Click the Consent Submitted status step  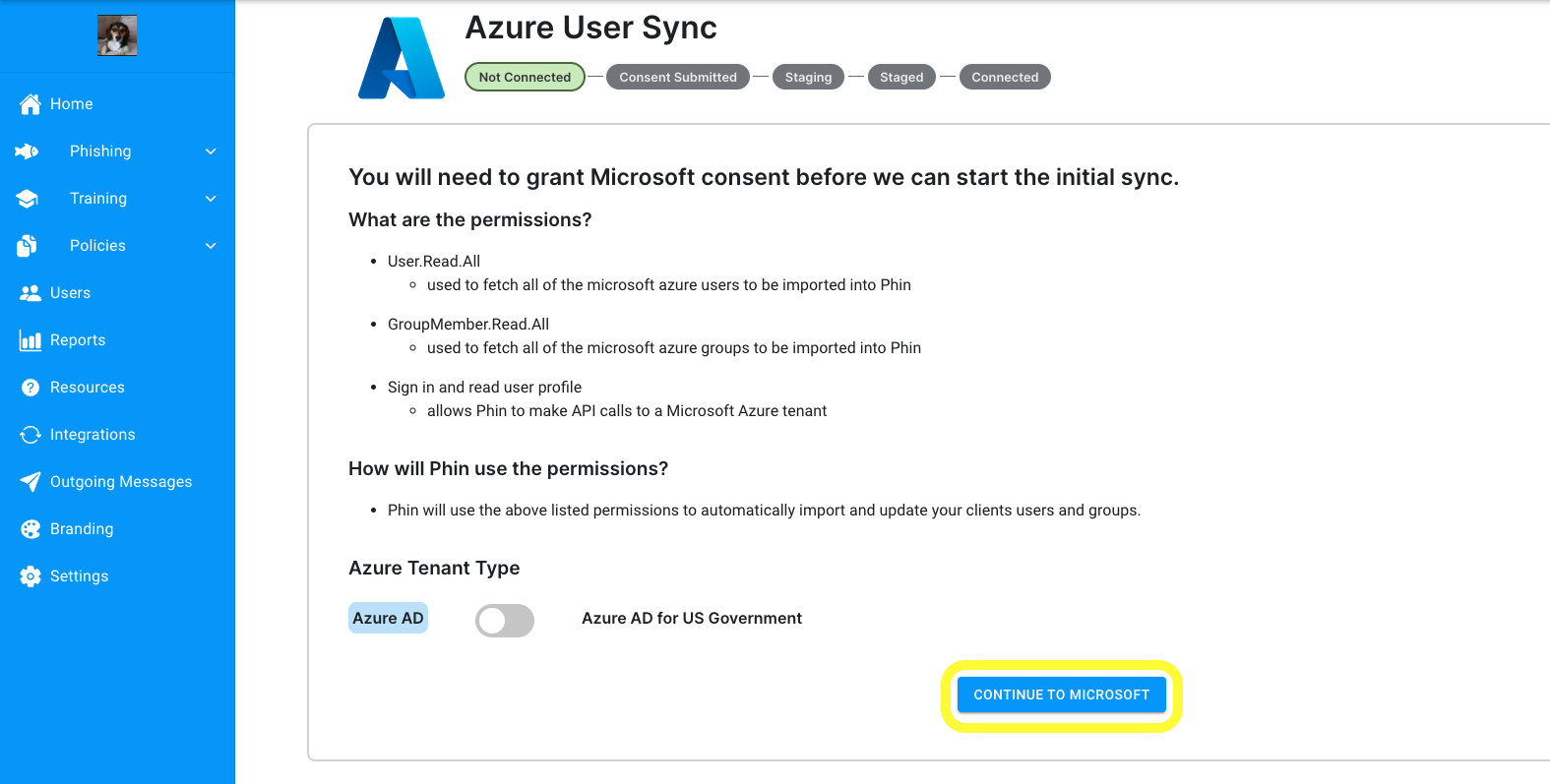pyautogui.click(x=678, y=77)
